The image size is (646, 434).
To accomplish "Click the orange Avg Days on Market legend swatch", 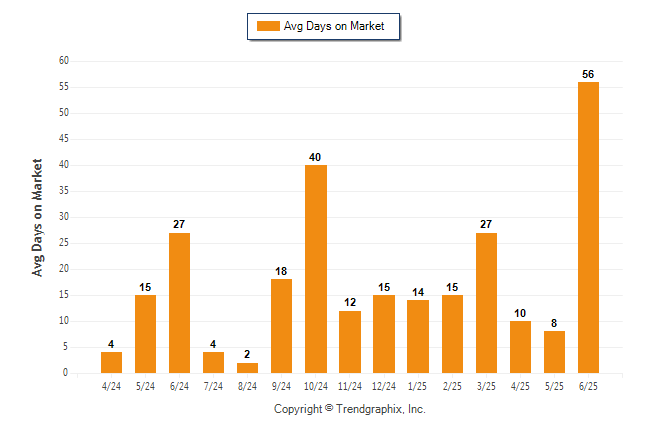I will click(x=268, y=26).
